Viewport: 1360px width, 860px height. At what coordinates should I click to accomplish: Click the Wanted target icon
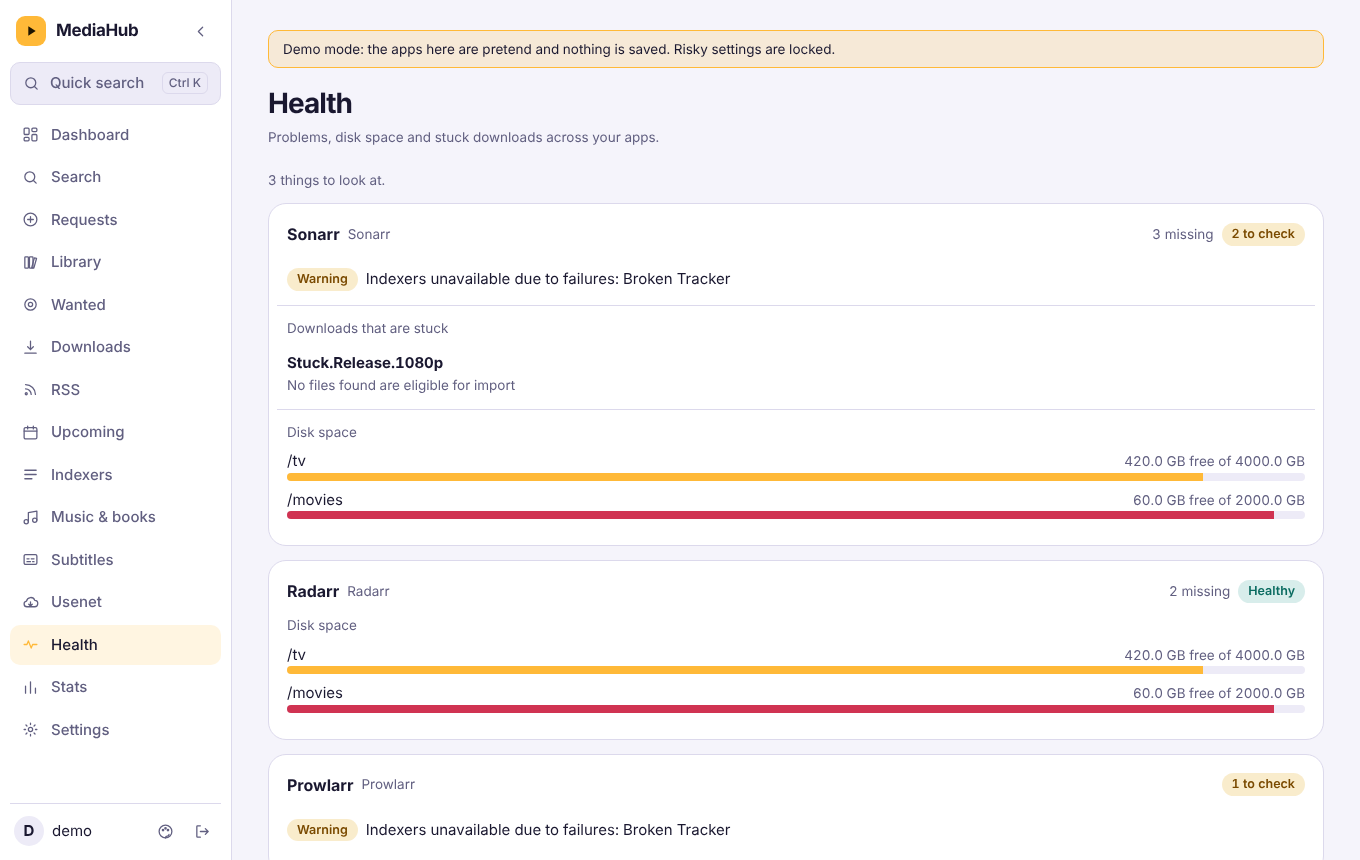click(x=30, y=305)
